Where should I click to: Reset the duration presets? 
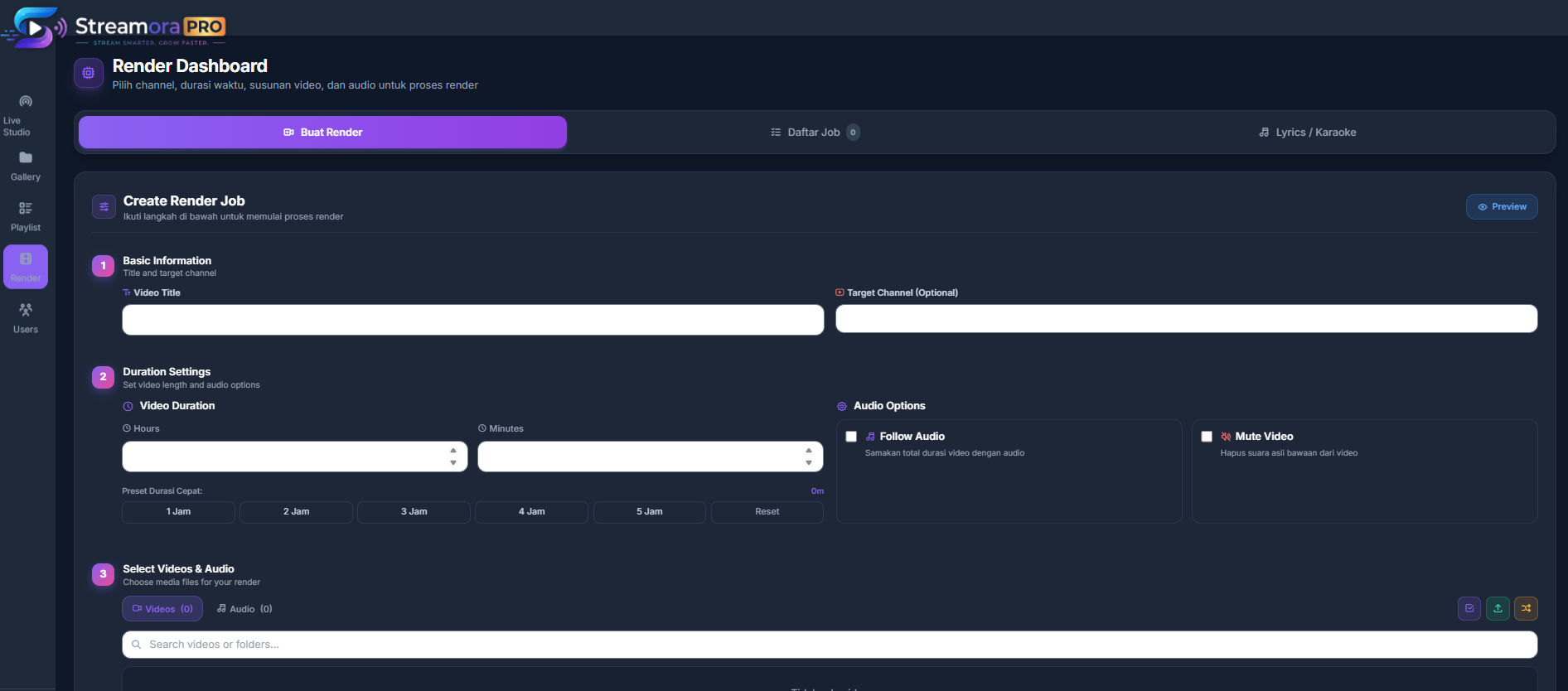pyautogui.click(x=767, y=512)
